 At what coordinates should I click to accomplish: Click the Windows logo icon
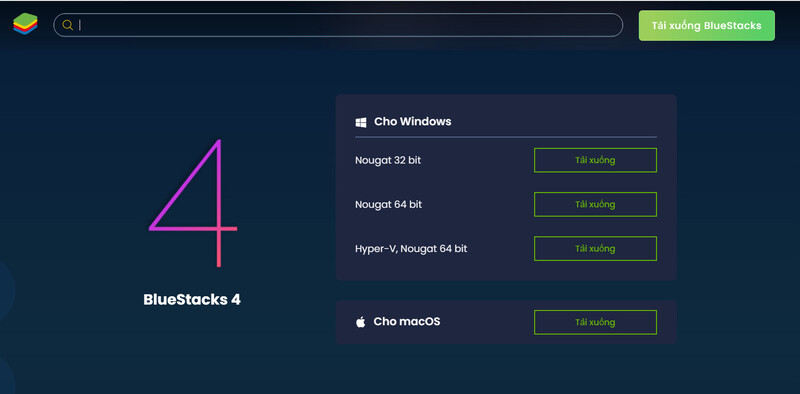click(361, 122)
